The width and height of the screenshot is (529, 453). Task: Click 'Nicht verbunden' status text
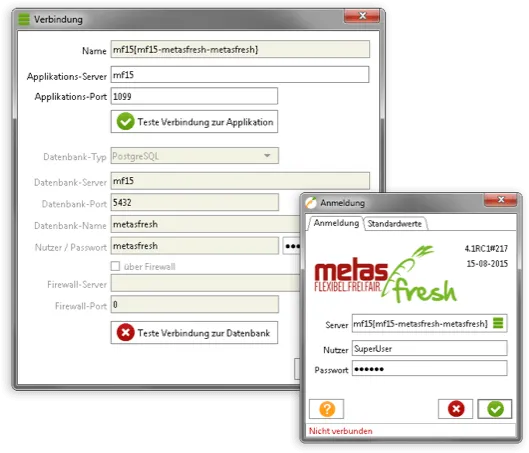point(340,431)
